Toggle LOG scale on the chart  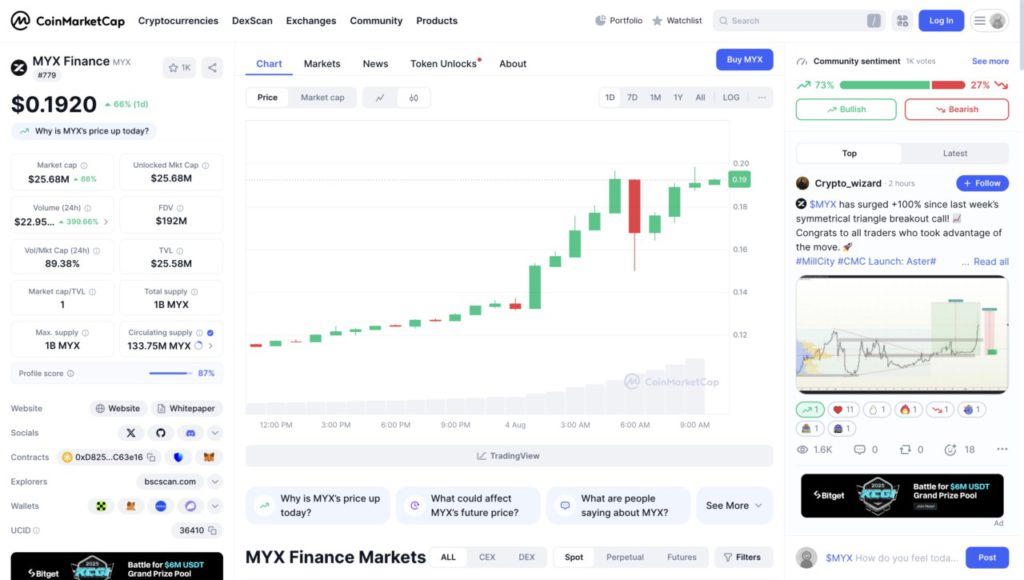pos(731,98)
